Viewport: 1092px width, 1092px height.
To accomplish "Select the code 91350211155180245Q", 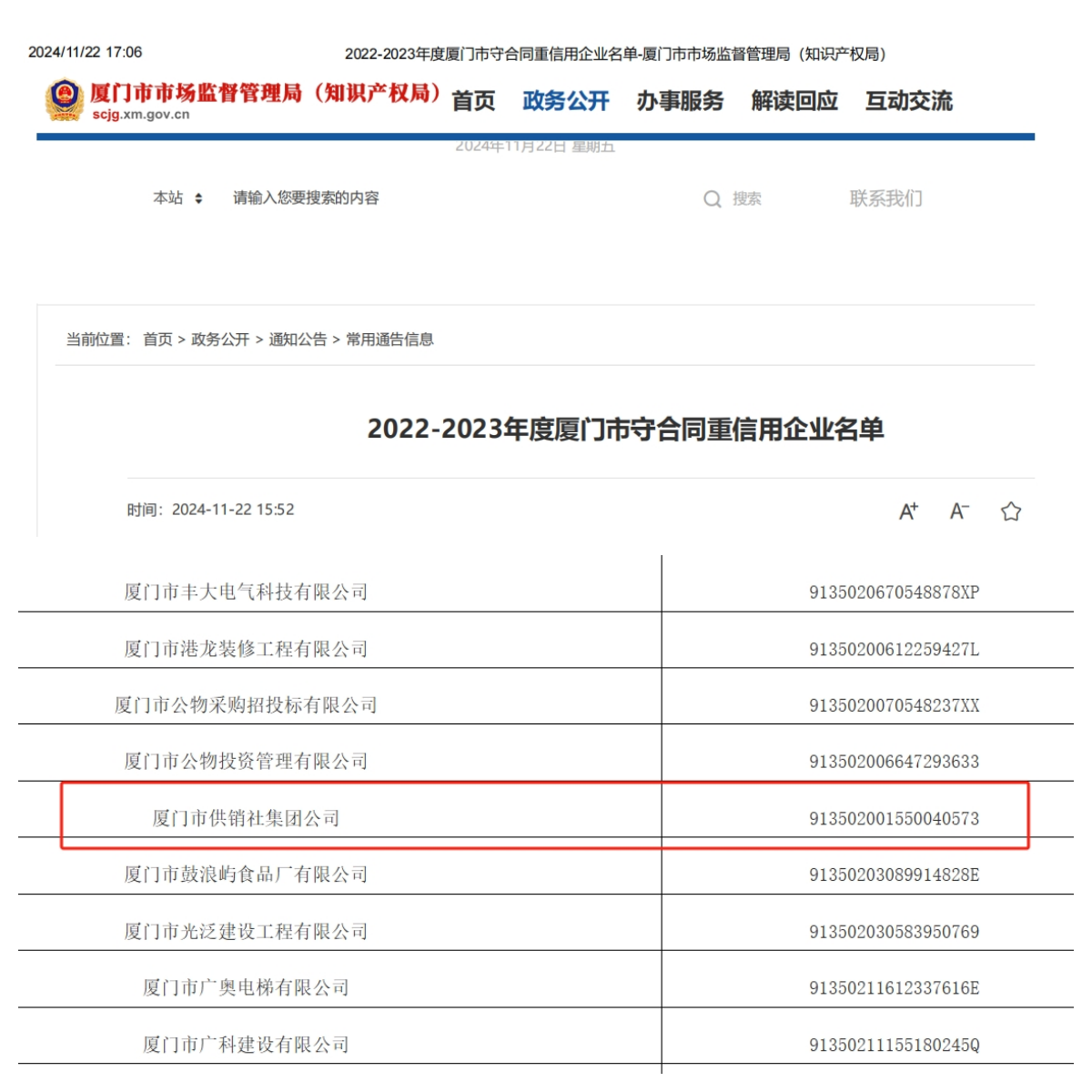I will point(895,1046).
